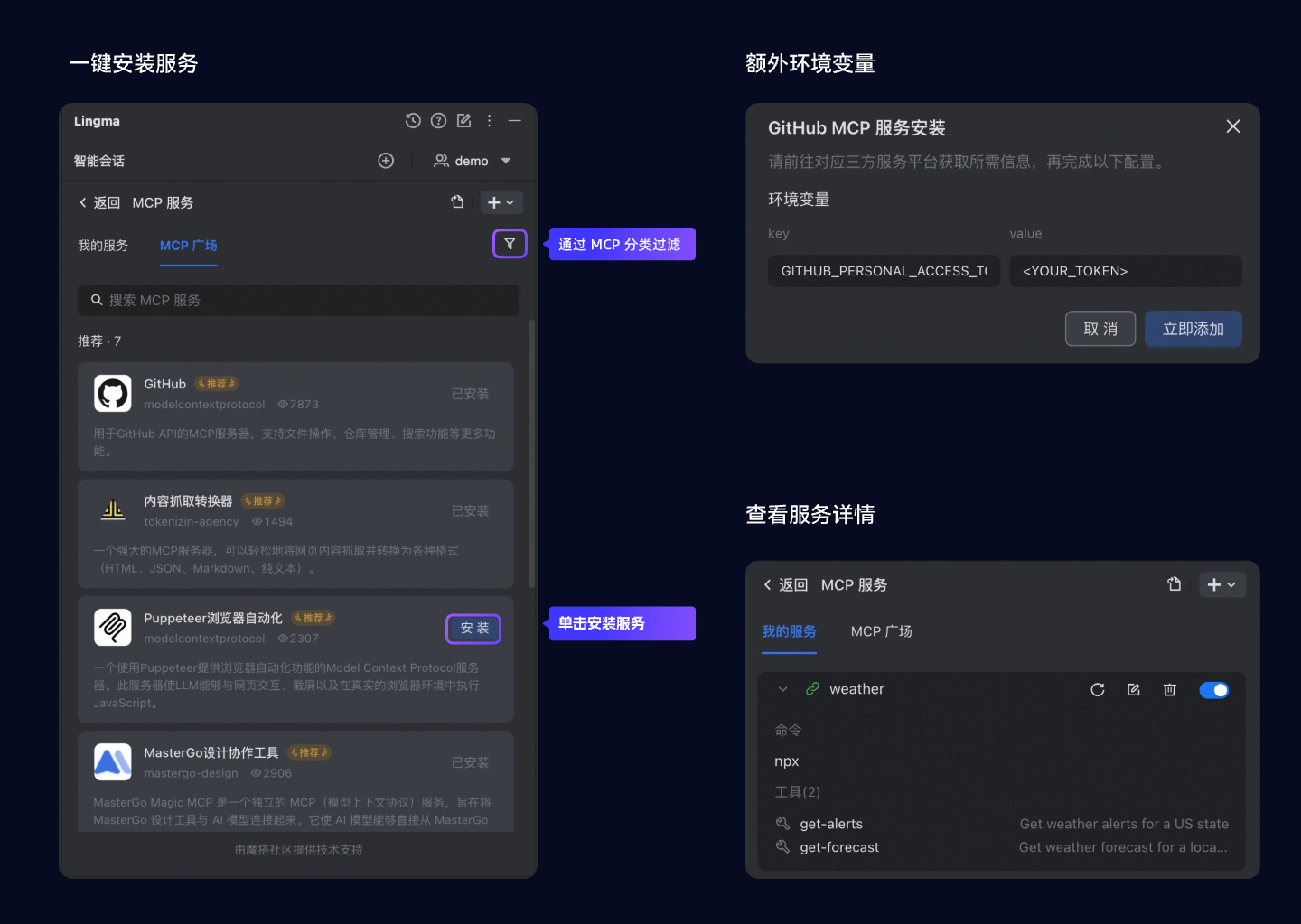This screenshot has width=1301, height=924.
Task: Open MasterGo设计协作工具 card title
Action: (211, 752)
